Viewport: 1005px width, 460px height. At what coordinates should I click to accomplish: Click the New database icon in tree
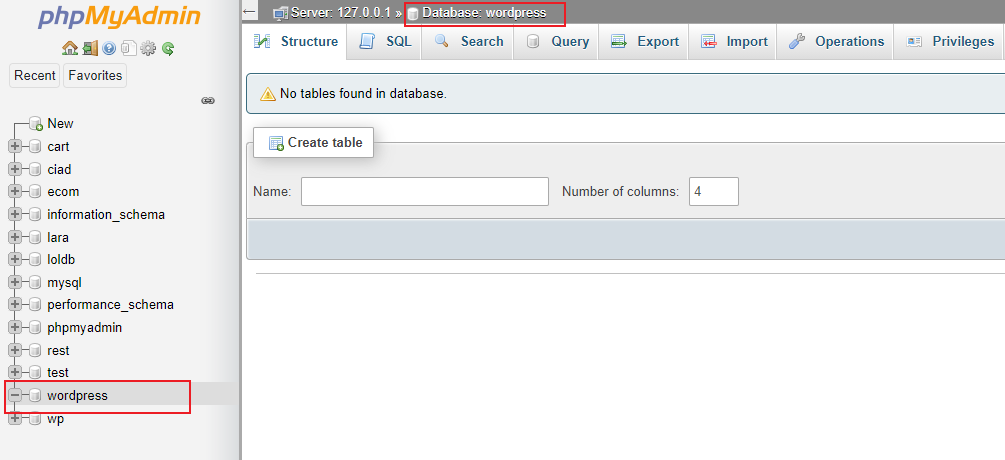(36, 124)
